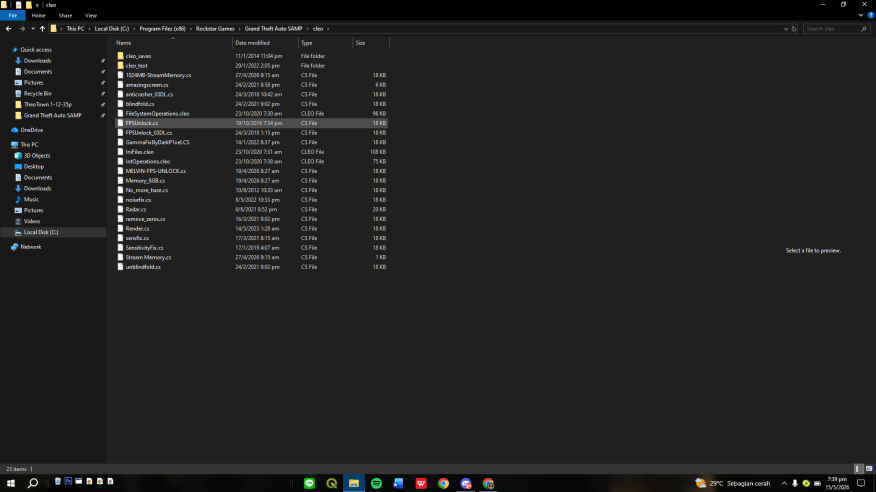Click the Properties quick access icon in title bar

coord(18,5)
